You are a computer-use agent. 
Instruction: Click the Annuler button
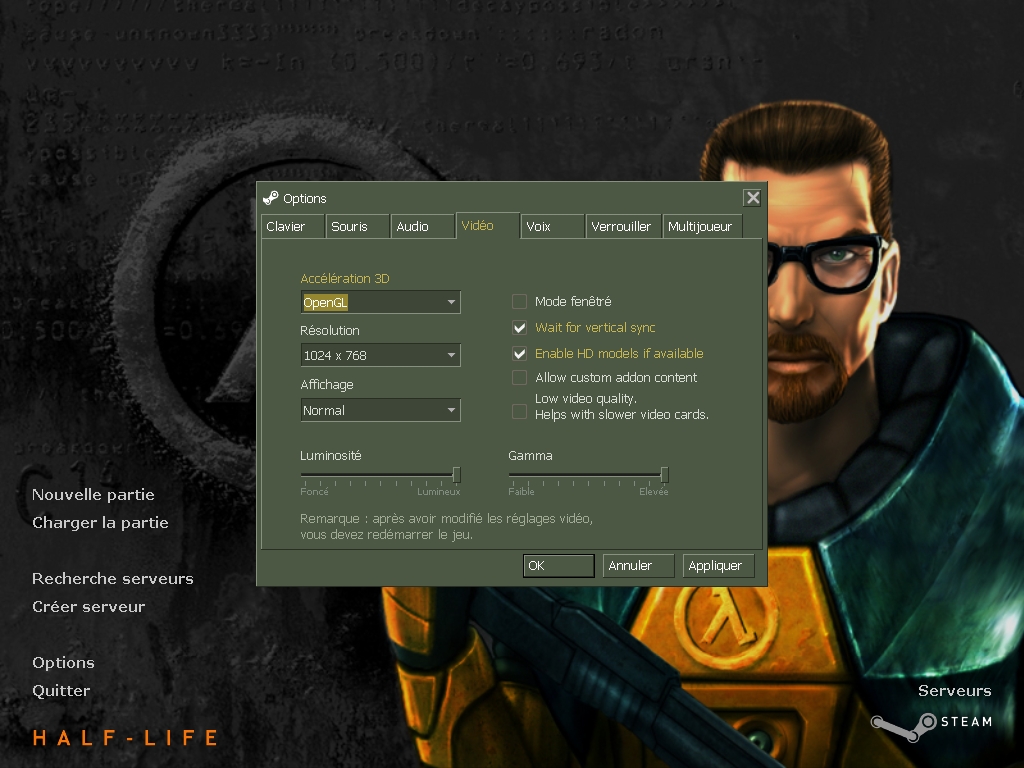639,566
